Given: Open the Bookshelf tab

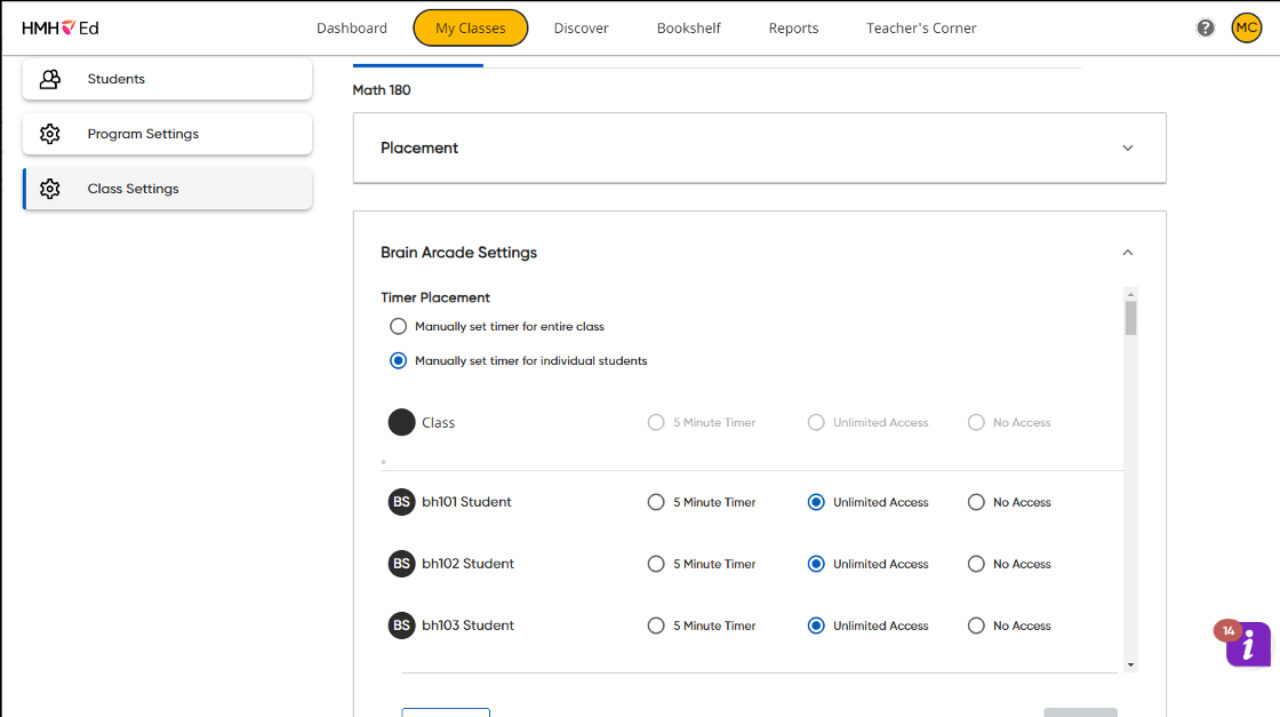Looking at the screenshot, I should click(689, 28).
